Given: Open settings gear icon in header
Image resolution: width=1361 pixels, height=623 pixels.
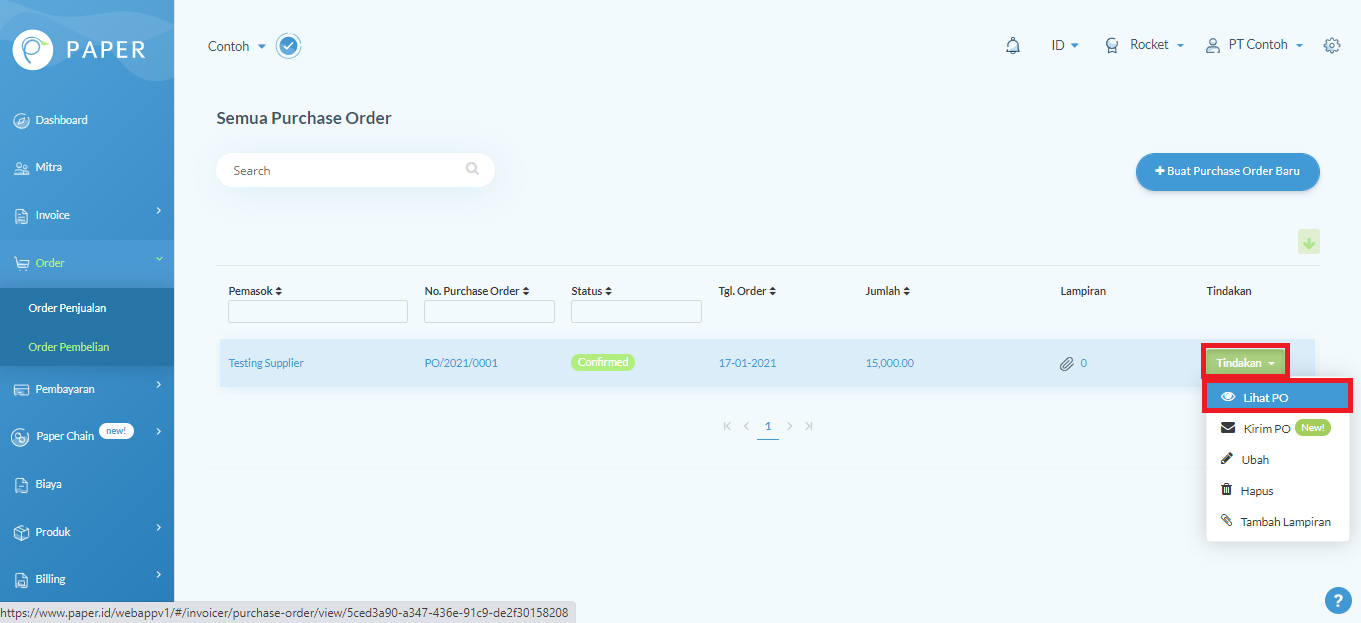Looking at the screenshot, I should coord(1331,46).
